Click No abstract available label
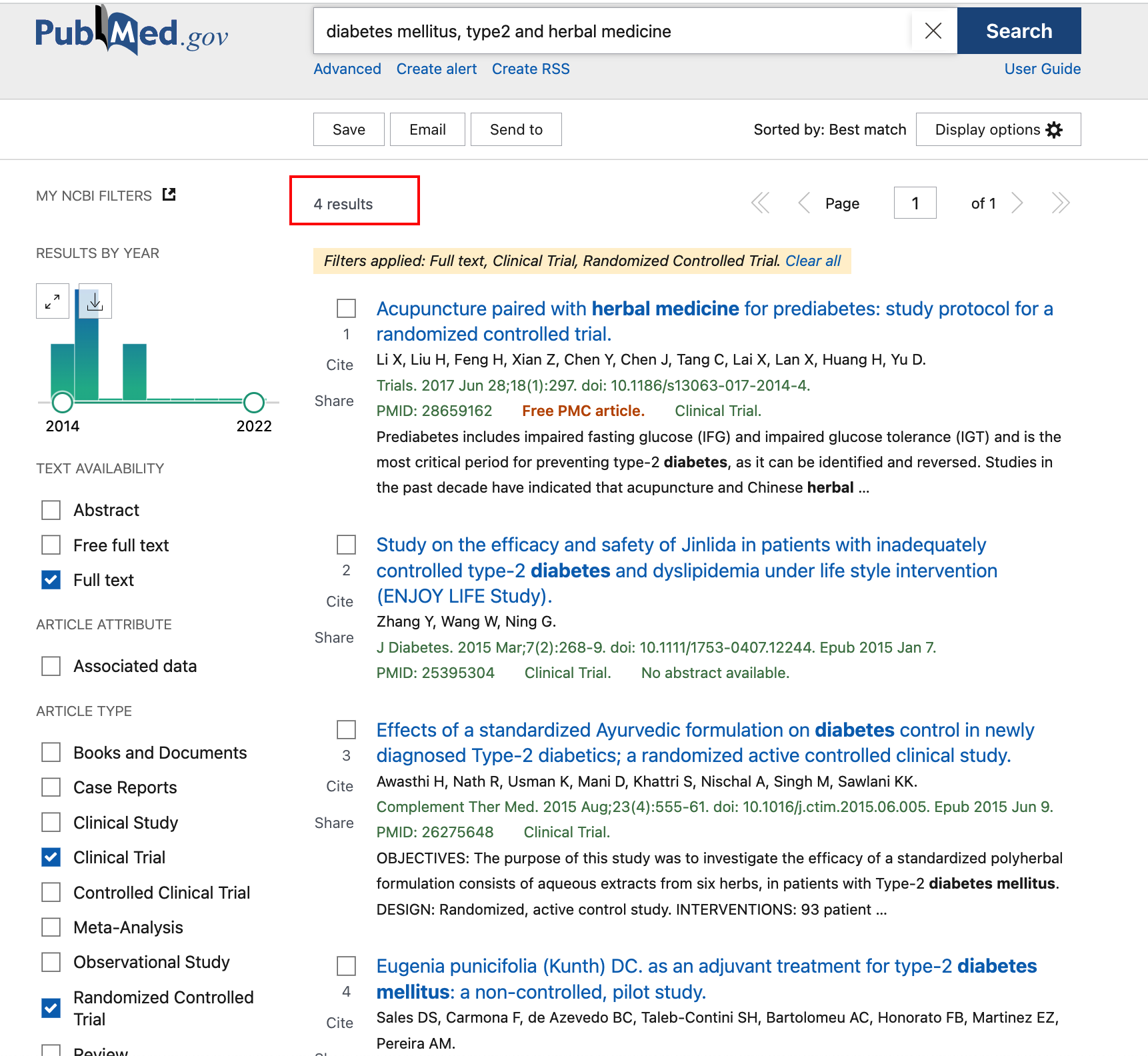Viewport: 1148px width, 1056px height. click(715, 673)
